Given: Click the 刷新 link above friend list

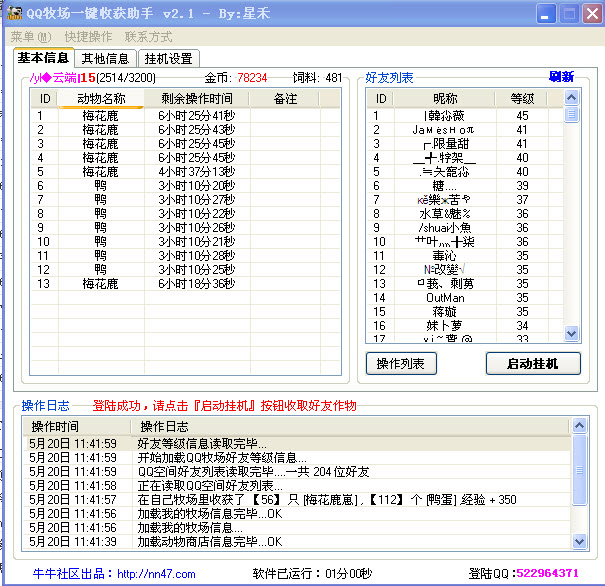Looking at the screenshot, I should coord(562,77).
